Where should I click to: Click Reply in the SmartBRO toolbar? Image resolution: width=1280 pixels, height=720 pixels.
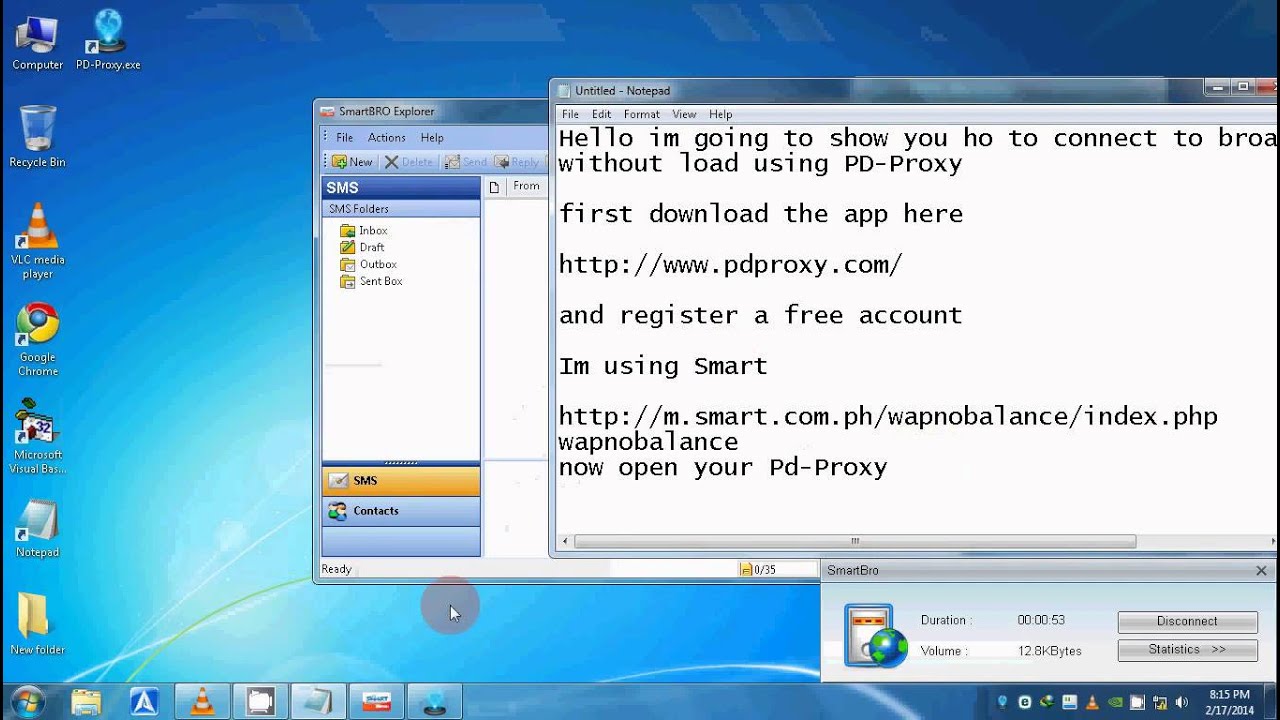[517, 162]
